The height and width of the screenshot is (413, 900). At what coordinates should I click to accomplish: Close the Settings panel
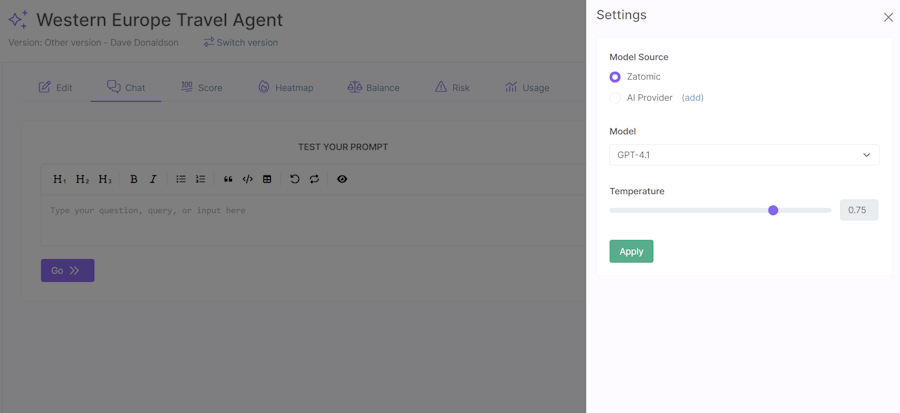(x=888, y=17)
